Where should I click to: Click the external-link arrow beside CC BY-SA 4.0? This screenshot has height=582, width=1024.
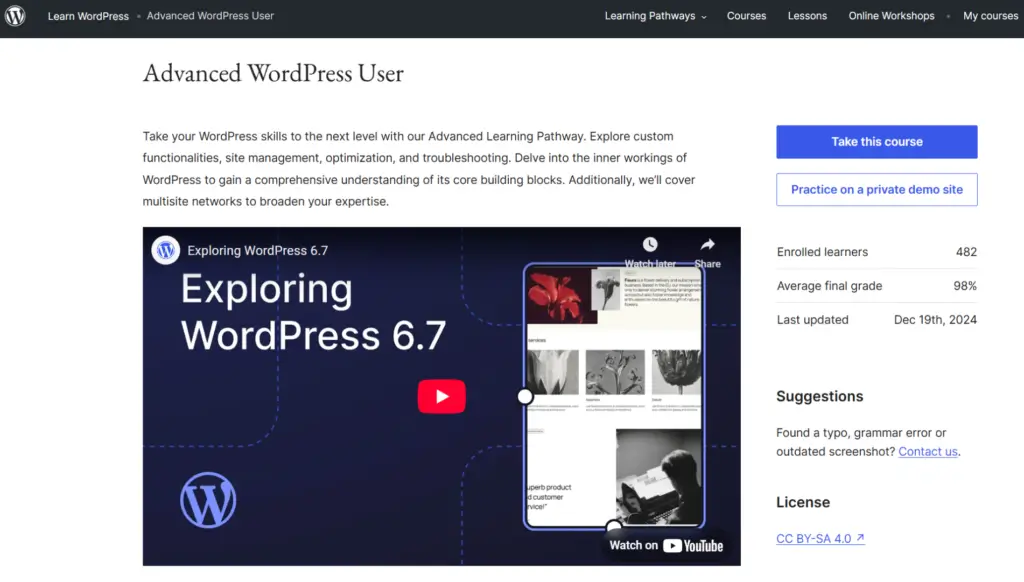tap(861, 538)
